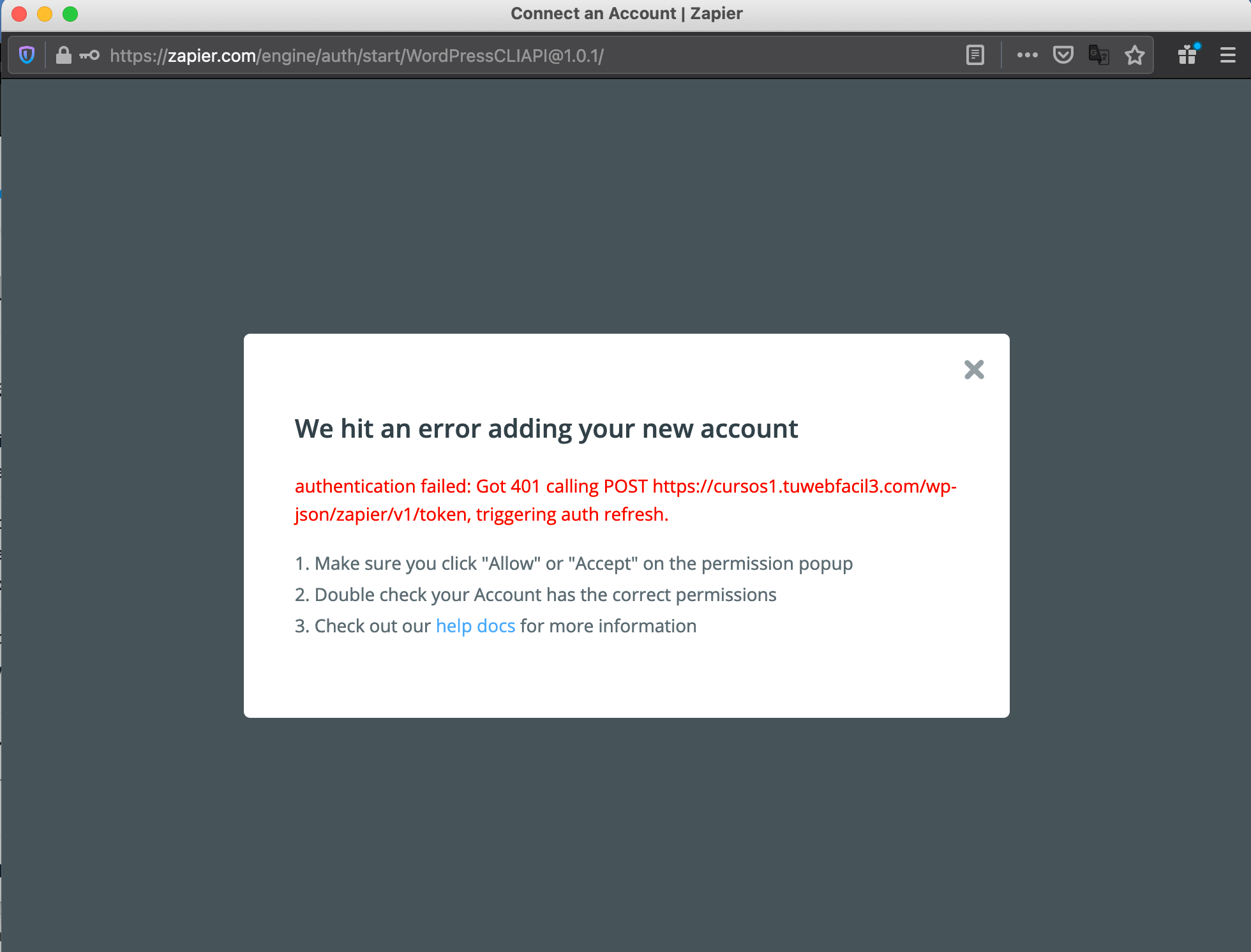Click the saved login key icon

[89, 56]
